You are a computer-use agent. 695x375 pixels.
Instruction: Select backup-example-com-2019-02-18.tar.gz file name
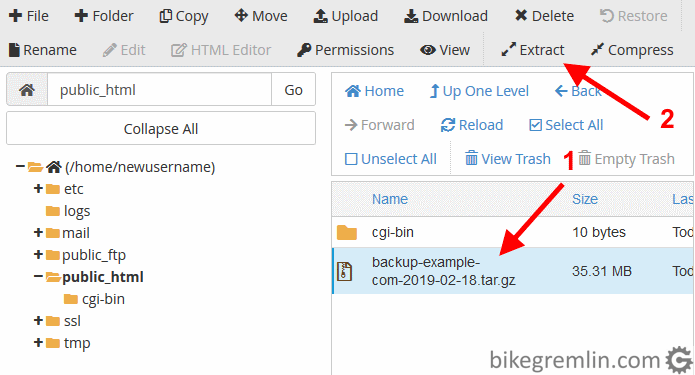coord(444,271)
